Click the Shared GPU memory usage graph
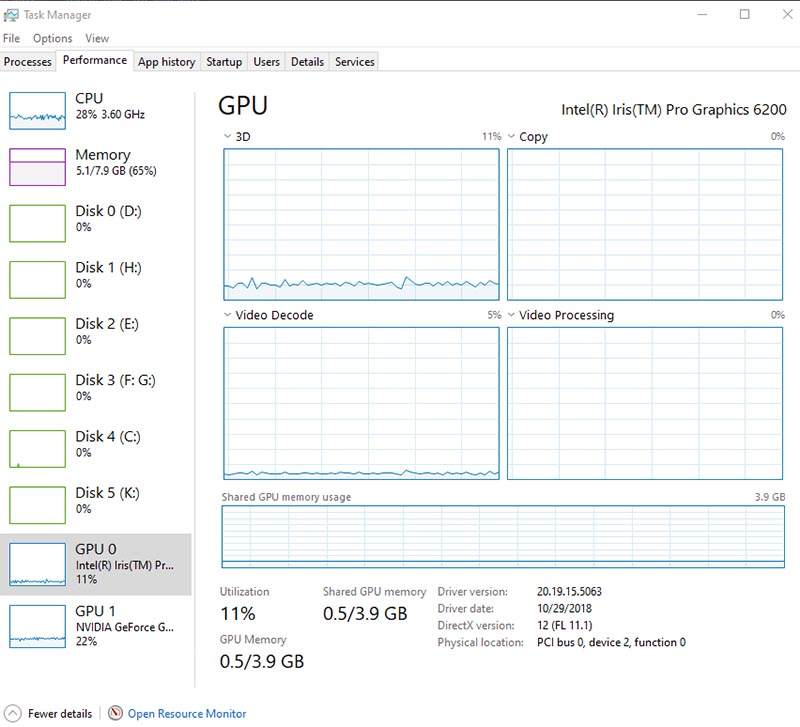Screen dimensions: 800x727 point(503,537)
